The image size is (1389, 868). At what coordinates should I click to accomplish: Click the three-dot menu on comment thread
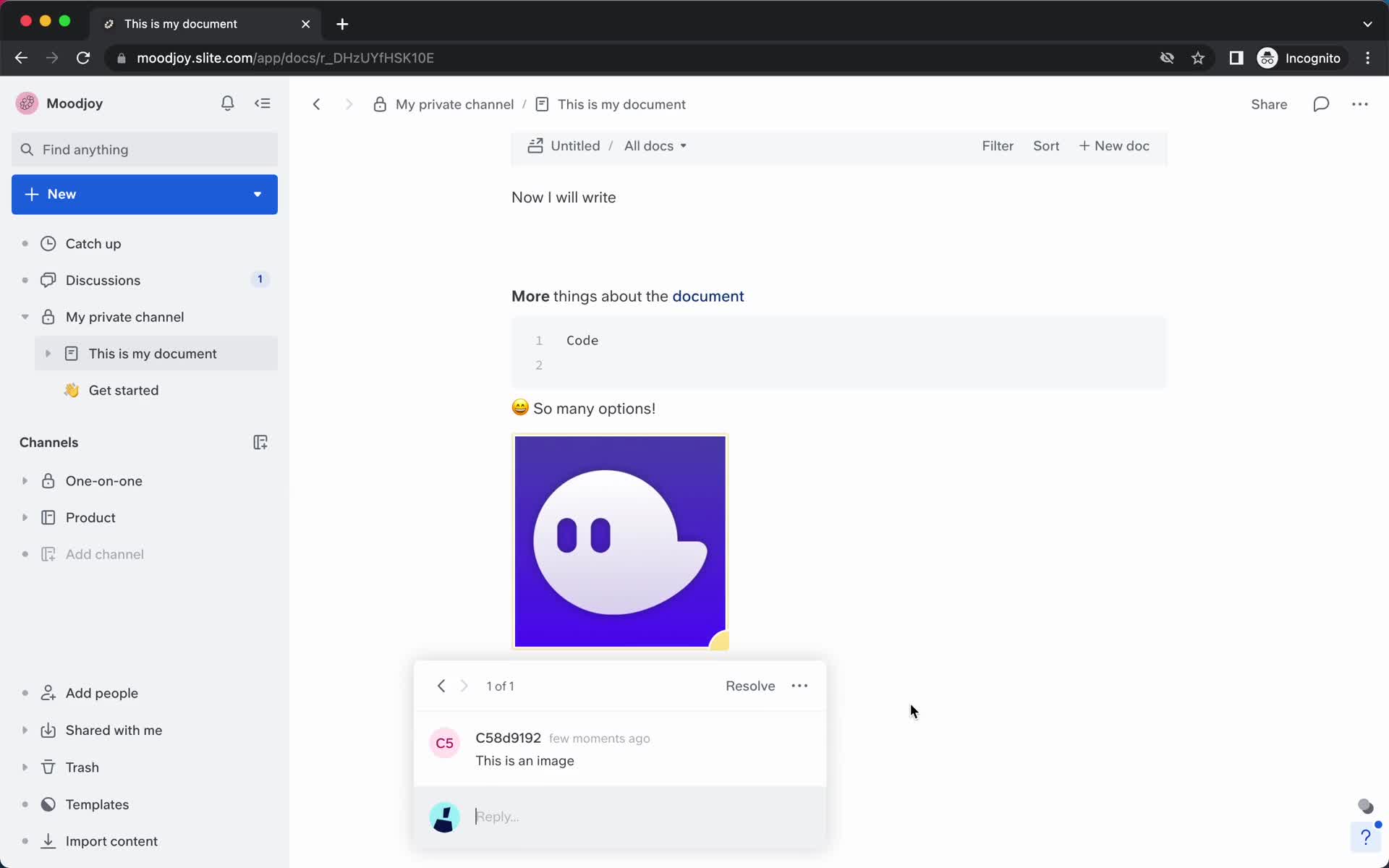point(799,685)
